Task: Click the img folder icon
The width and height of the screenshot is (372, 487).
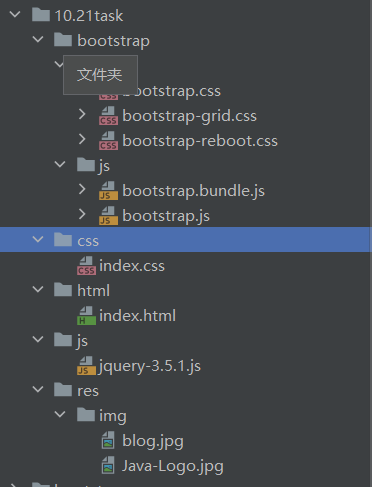Action: point(86,415)
